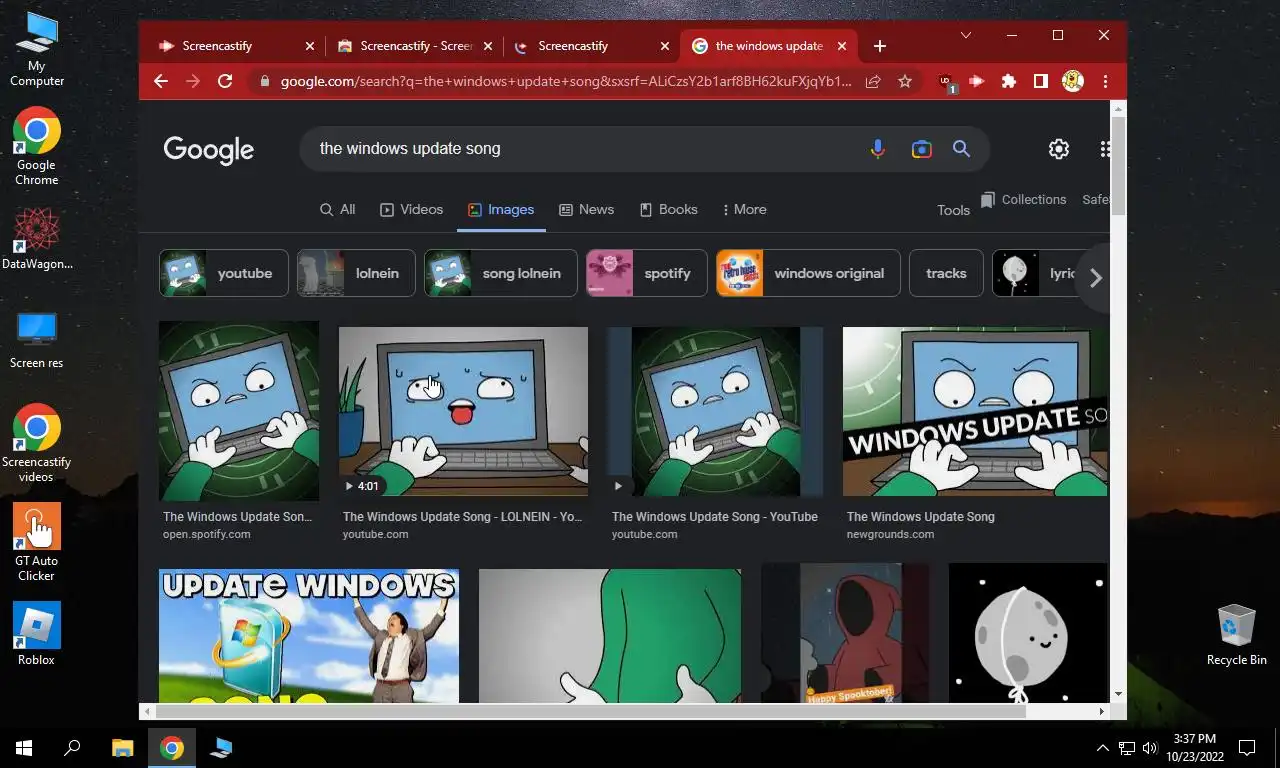Show more suggestion chips with arrow
The width and height of the screenshot is (1280, 768).
(x=1095, y=278)
